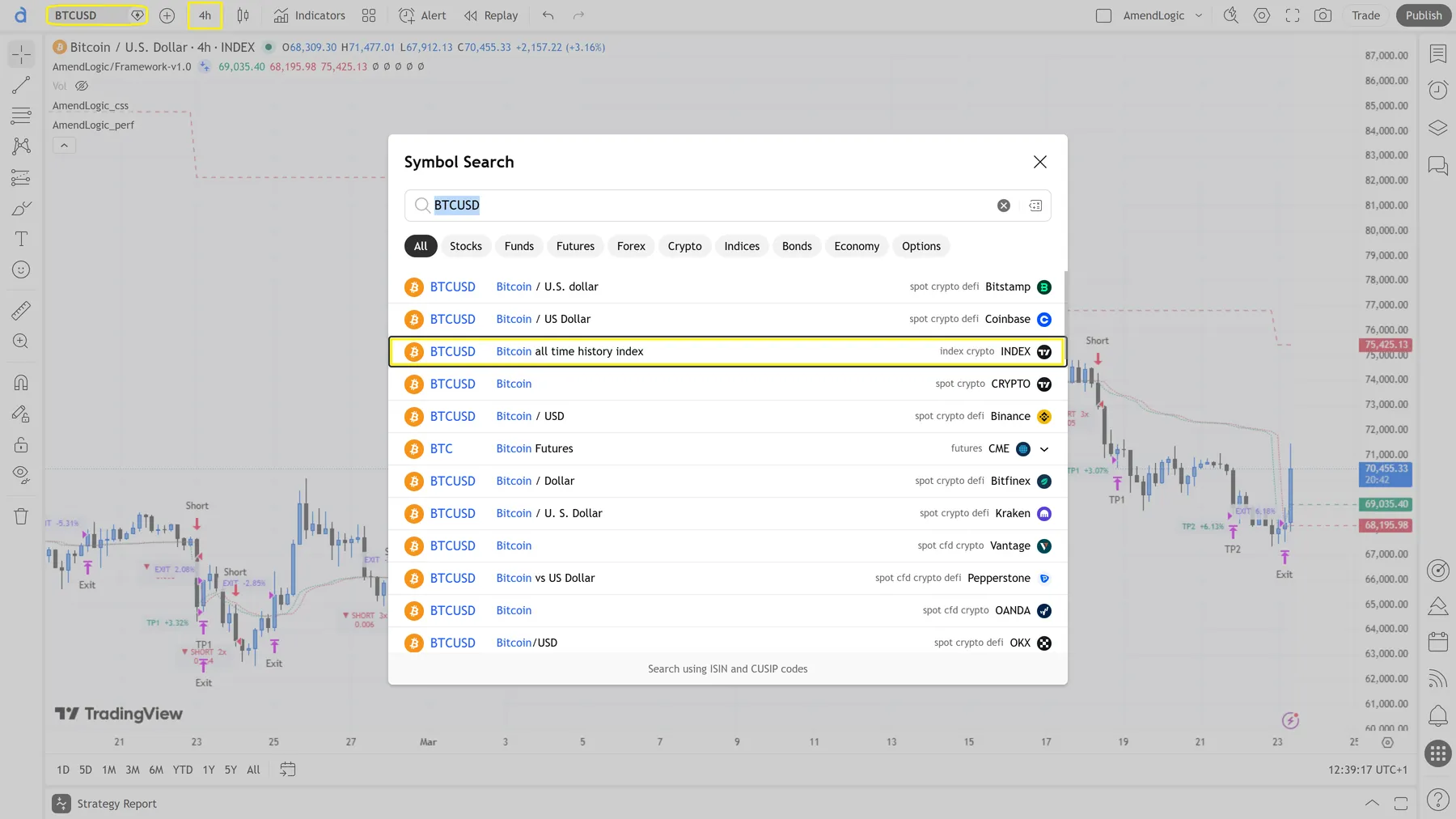Set chart range to YTD
Image resolution: width=1456 pixels, height=819 pixels.
click(x=183, y=770)
